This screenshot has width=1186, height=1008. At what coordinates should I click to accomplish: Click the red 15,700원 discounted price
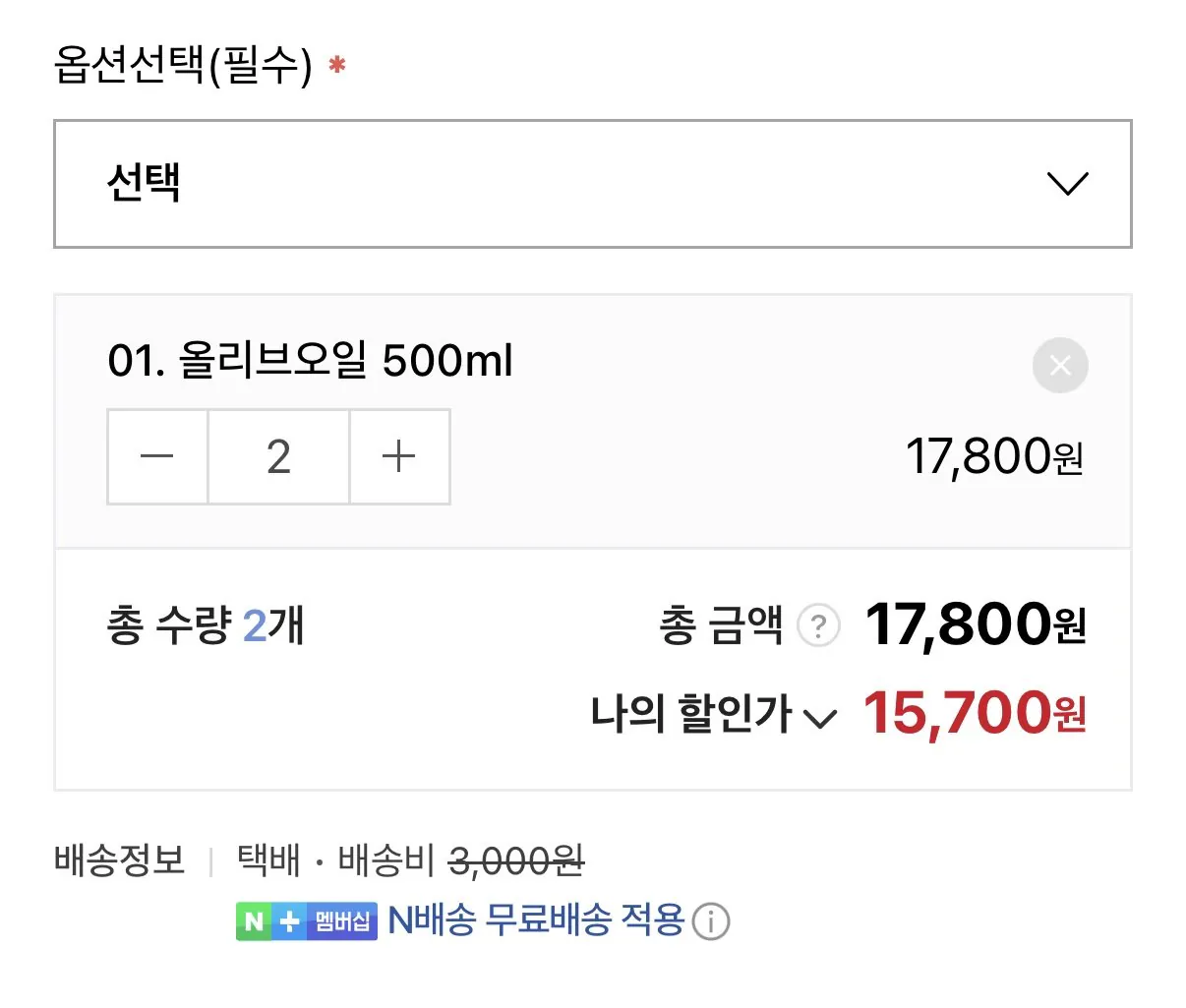coord(974,714)
